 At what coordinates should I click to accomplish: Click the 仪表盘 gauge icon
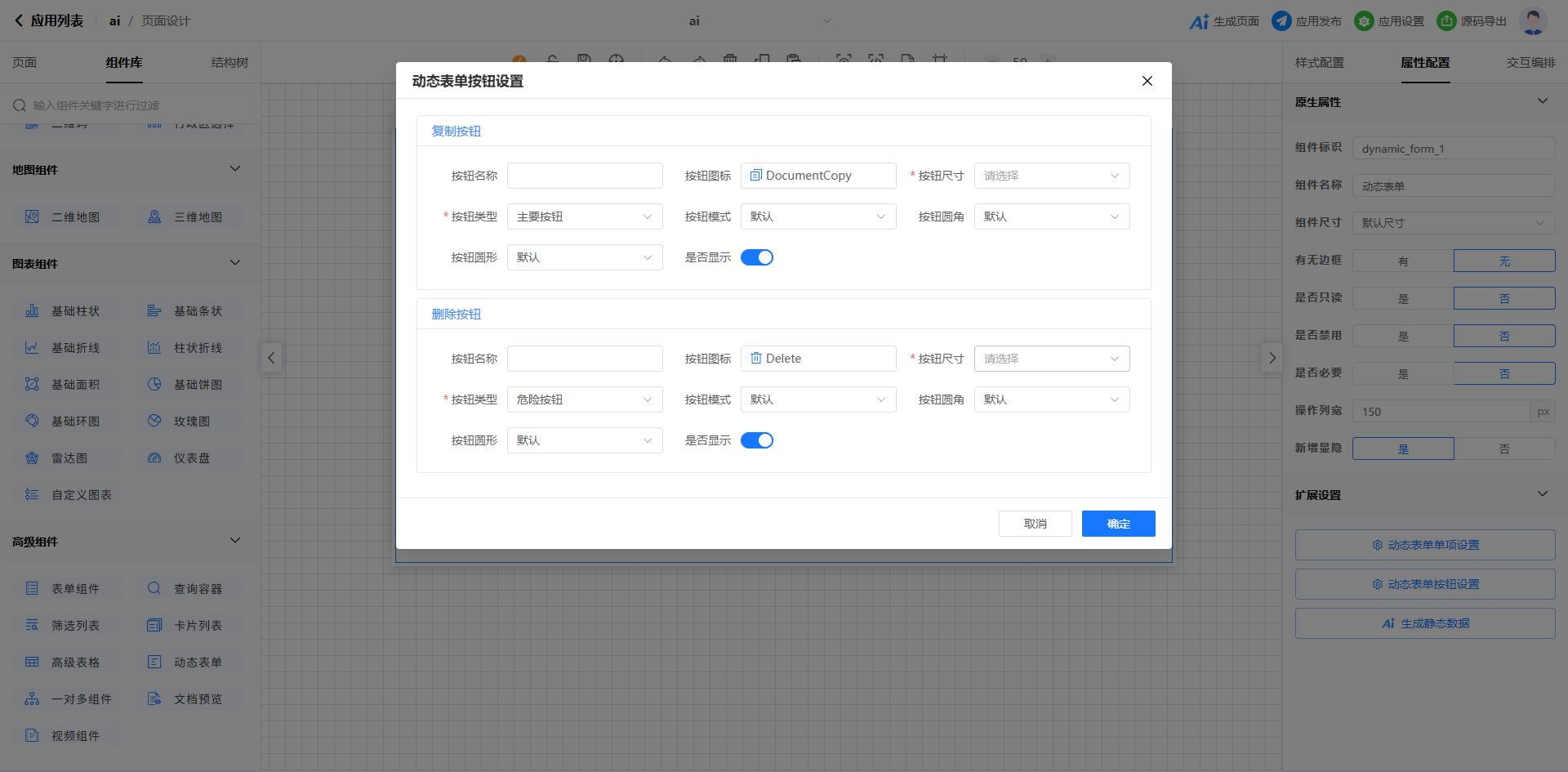click(154, 458)
